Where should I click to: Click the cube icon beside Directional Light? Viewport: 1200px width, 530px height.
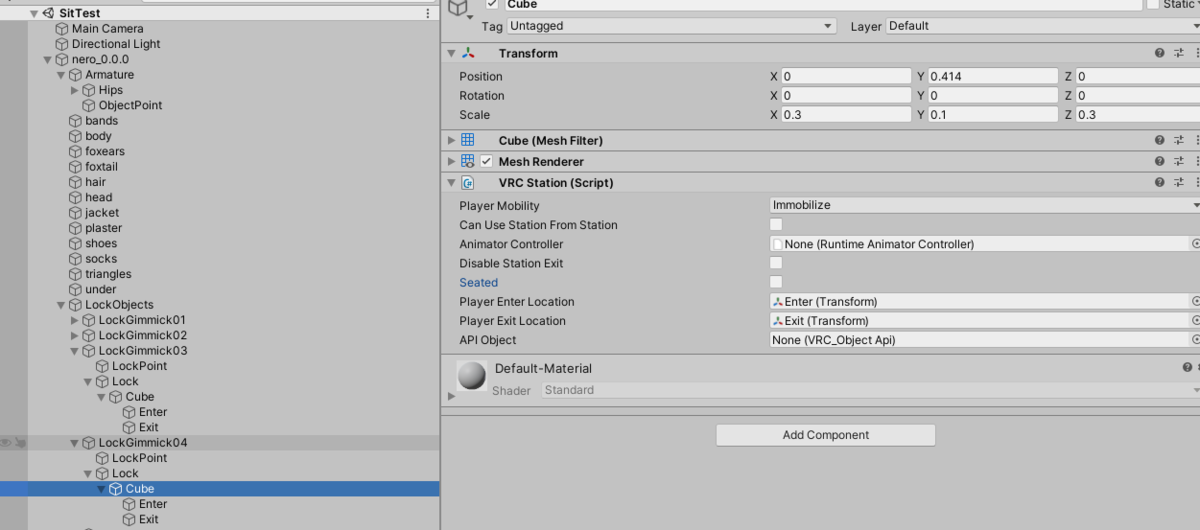click(x=62, y=44)
